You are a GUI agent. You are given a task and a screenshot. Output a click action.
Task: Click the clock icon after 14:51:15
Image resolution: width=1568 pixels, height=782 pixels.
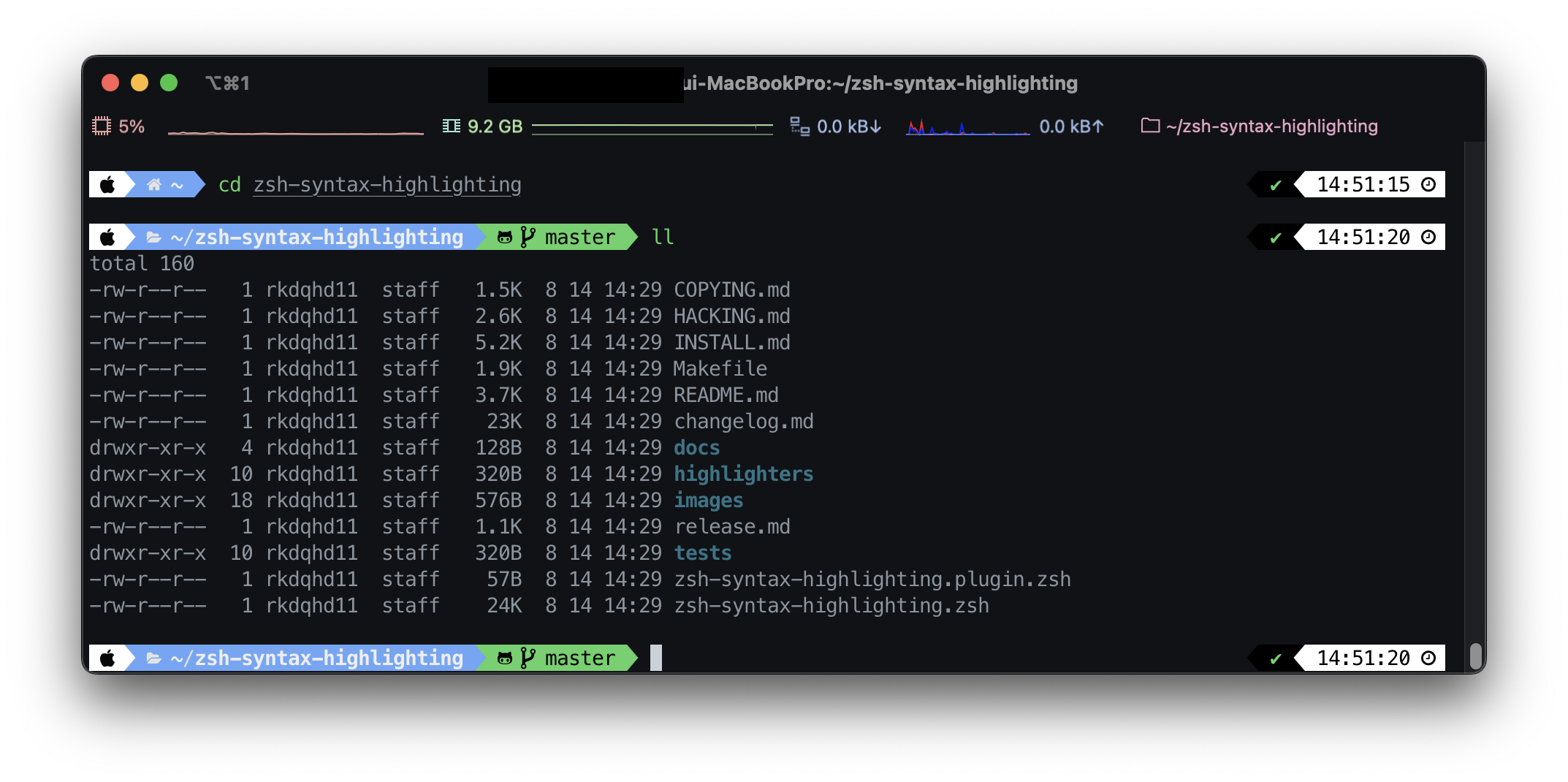[x=1428, y=185]
